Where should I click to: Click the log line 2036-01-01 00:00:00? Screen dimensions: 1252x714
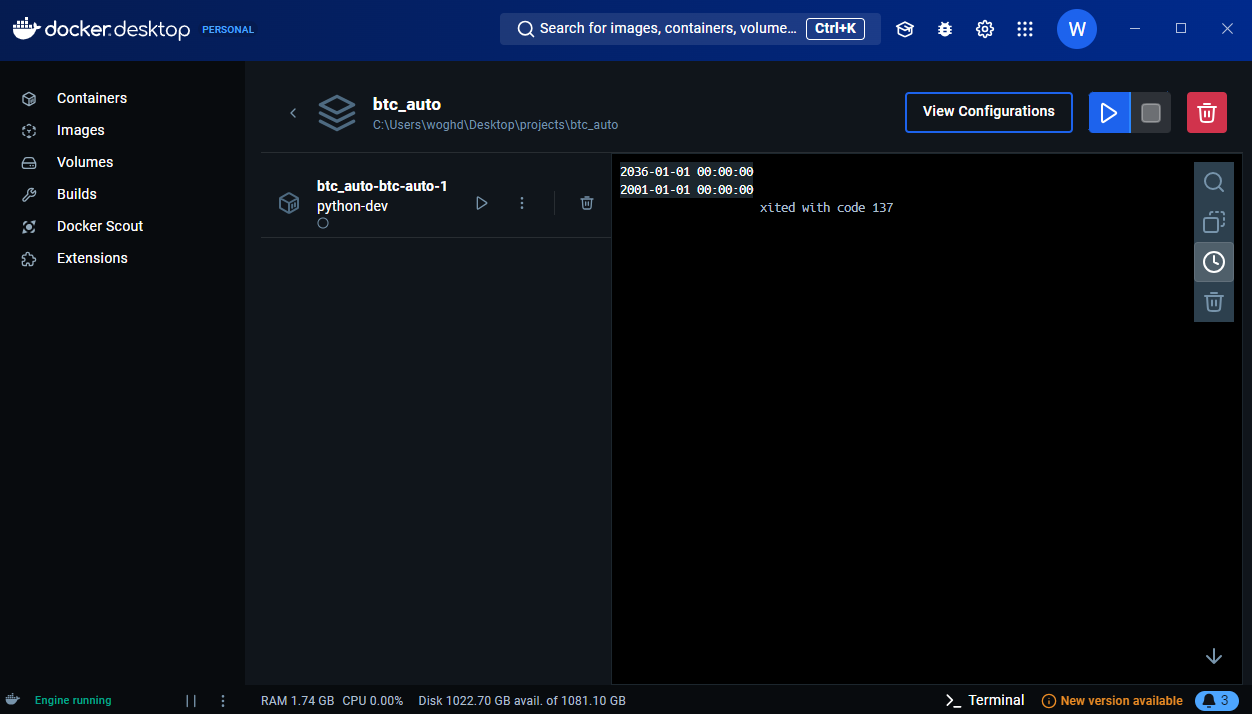(x=686, y=172)
